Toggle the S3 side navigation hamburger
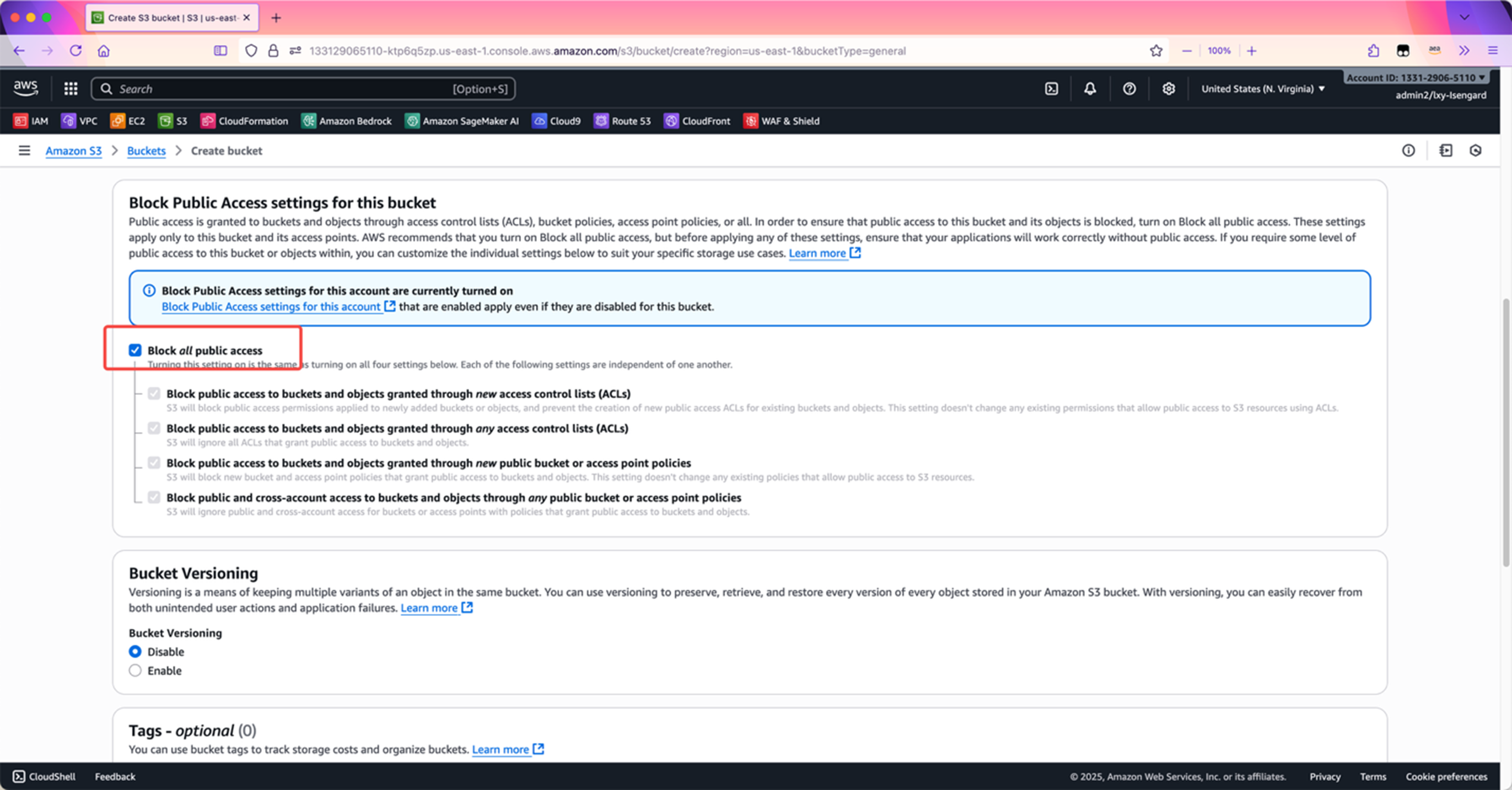The image size is (1512, 790). [x=24, y=151]
